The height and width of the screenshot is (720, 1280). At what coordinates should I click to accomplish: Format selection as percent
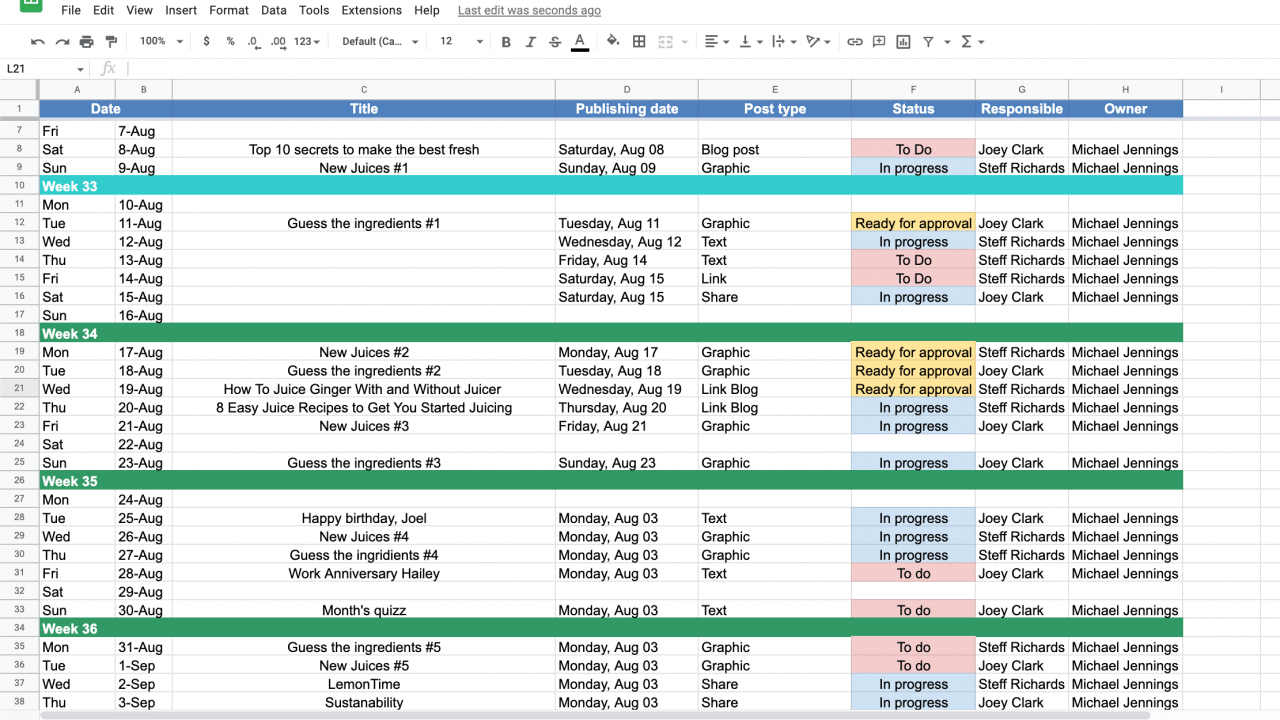[x=229, y=41]
